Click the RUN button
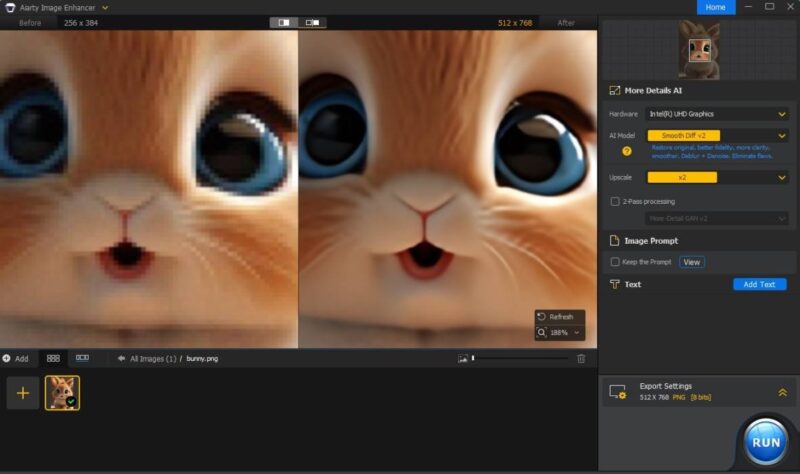 coord(765,442)
